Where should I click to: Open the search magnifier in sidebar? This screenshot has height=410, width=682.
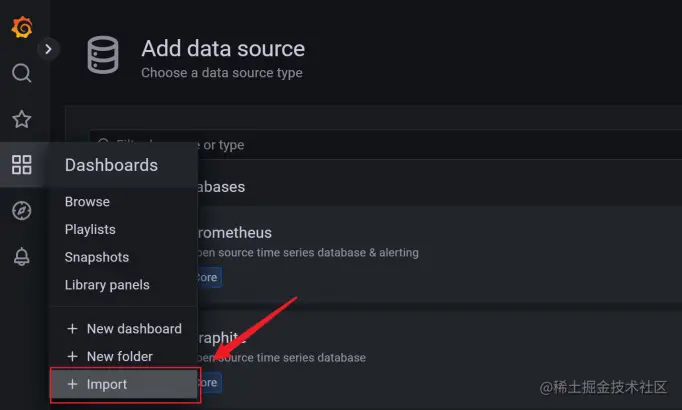tap(21, 73)
